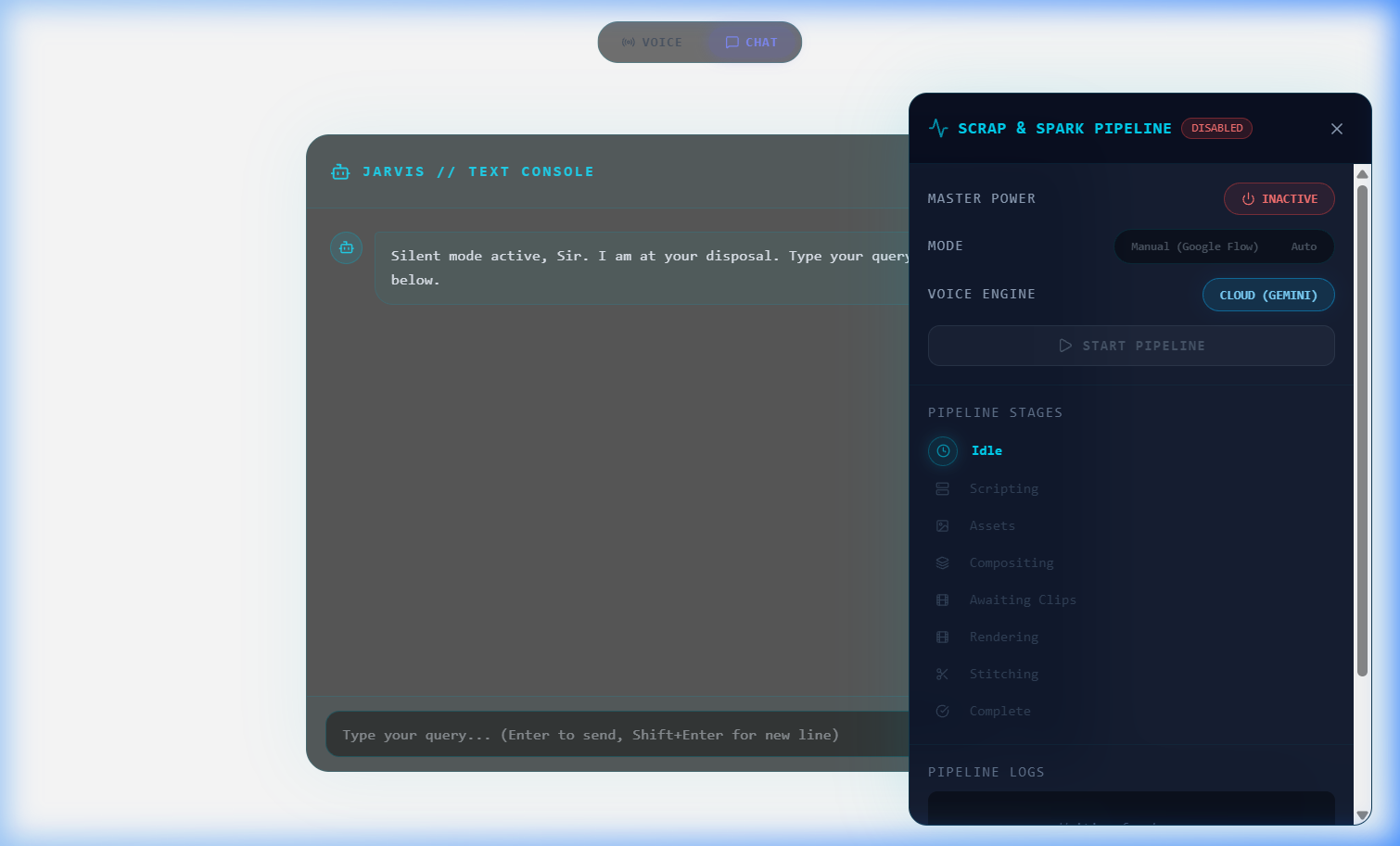Click the Scripting stage label
Viewport: 1400px width, 846px height.
tap(1004, 488)
